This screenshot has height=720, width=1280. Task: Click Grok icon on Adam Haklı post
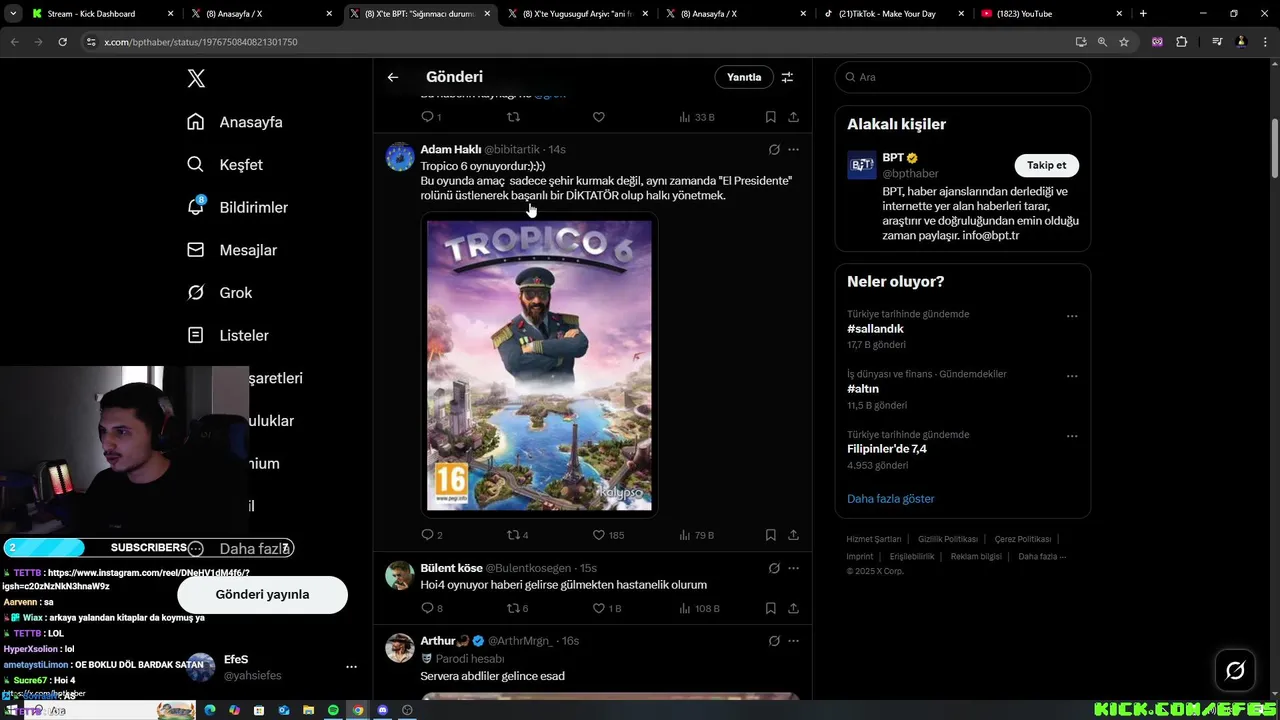tap(773, 149)
